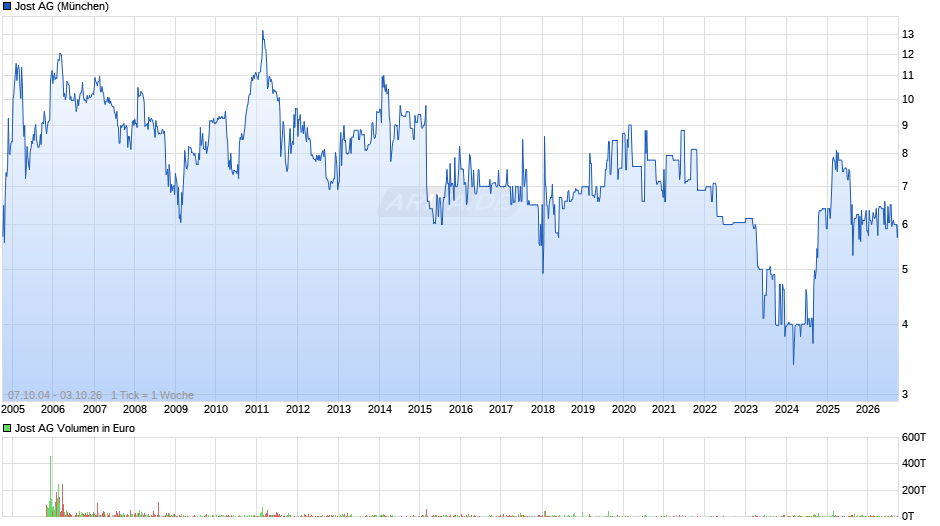This screenshot has width=940, height=526.
Task: Click the price axis value 3
Action: [905, 395]
